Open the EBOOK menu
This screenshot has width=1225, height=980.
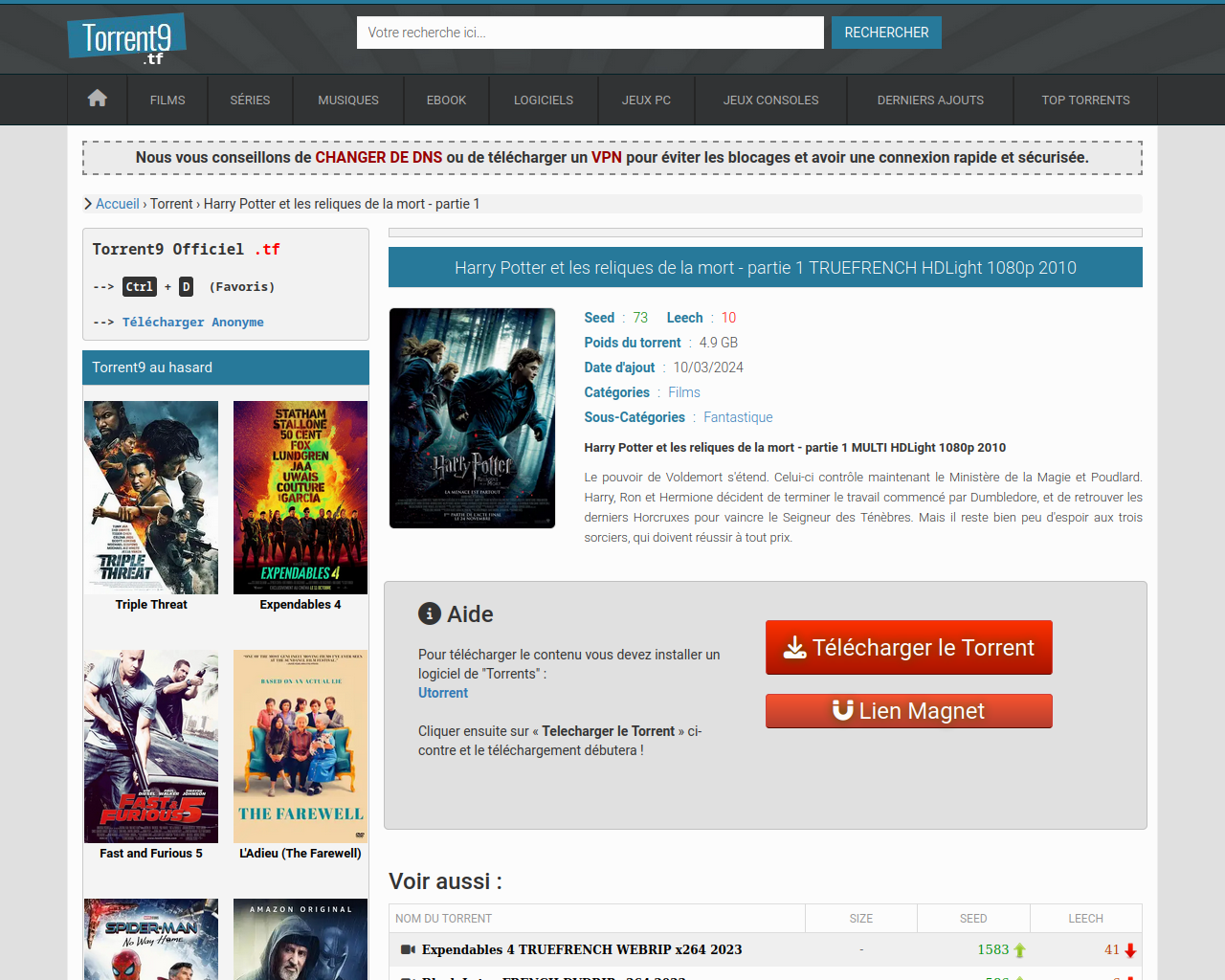(x=446, y=100)
